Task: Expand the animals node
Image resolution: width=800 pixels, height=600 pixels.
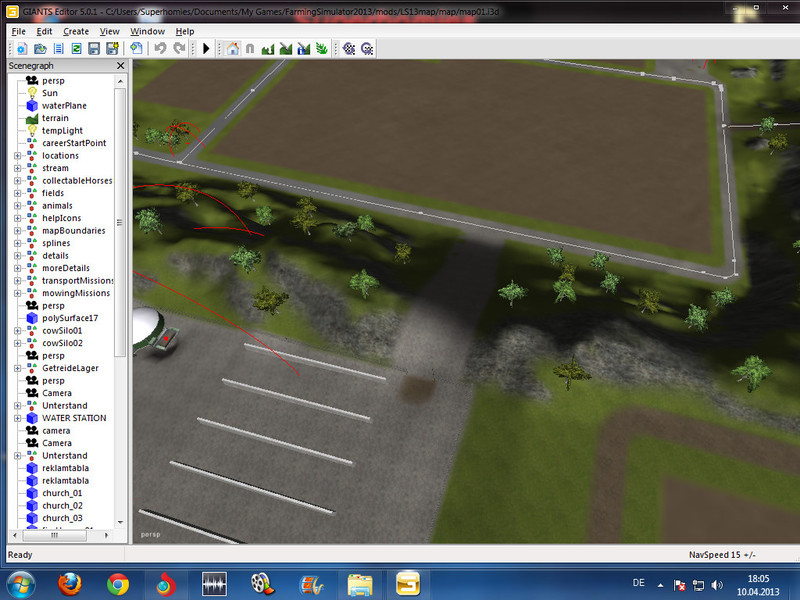Action: point(17,206)
